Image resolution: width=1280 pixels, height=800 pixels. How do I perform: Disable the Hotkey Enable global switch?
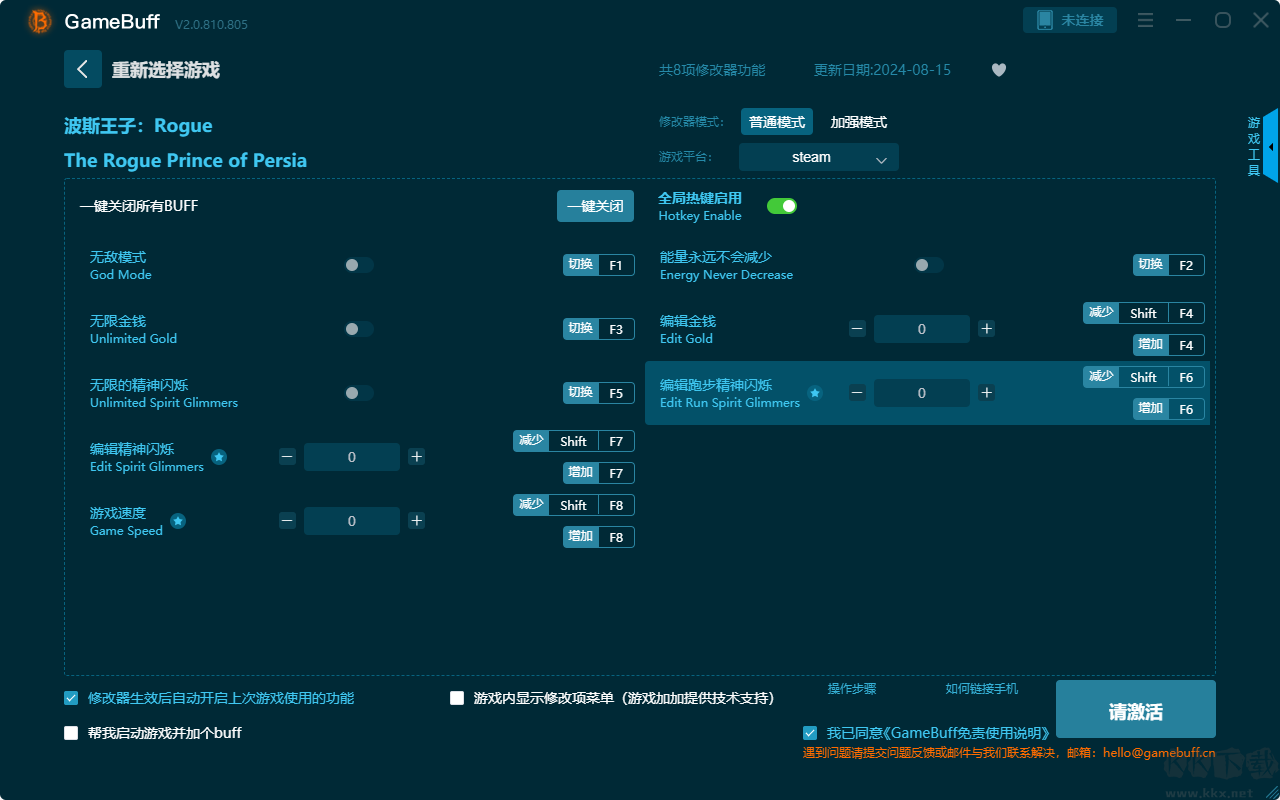pyautogui.click(x=782, y=206)
